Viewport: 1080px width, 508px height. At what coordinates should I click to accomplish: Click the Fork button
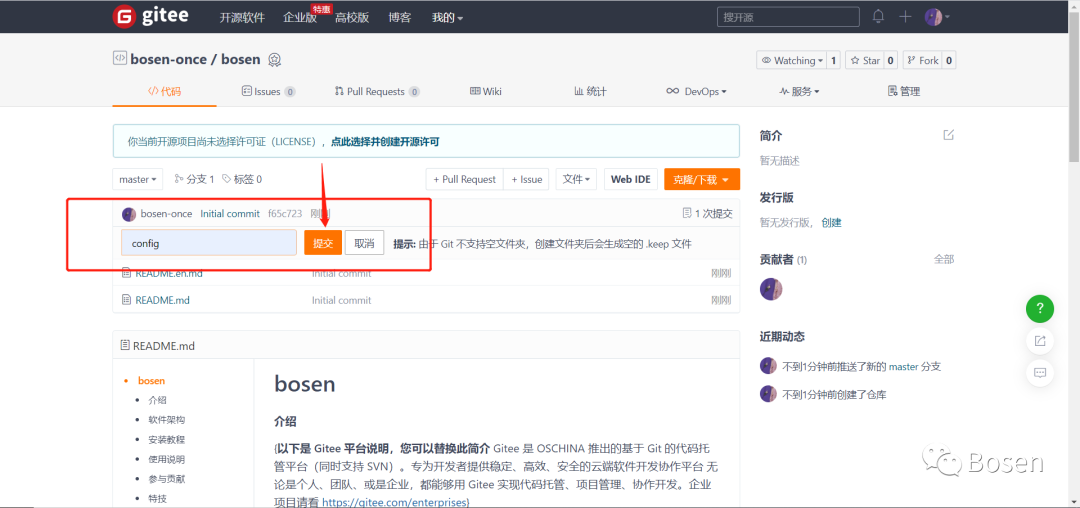coord(922,61)
